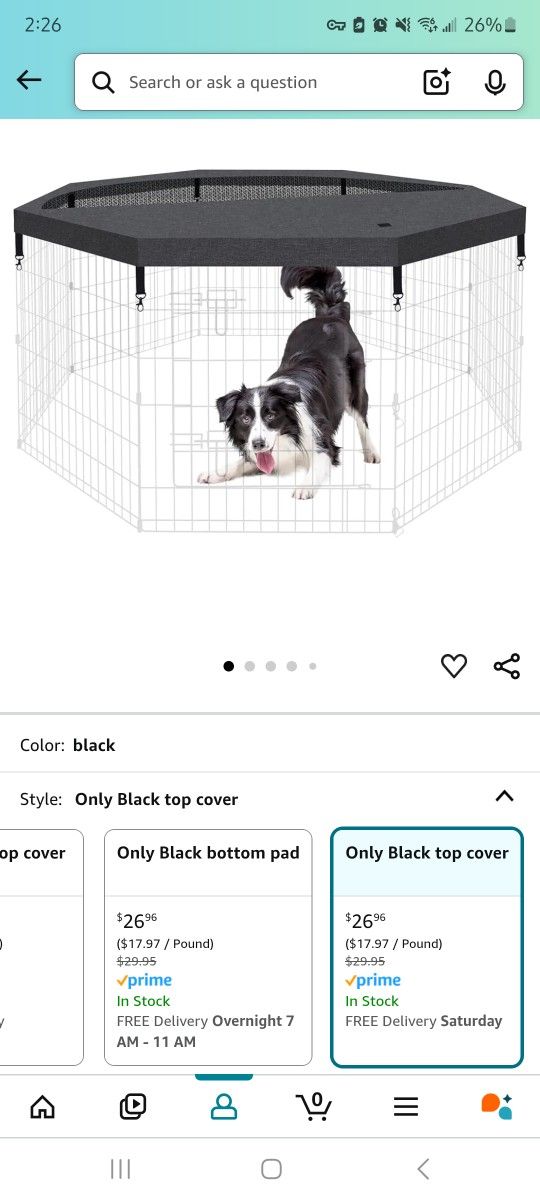
Task: Open the shopping cart icon
Action: click(x=314, y=1106)
